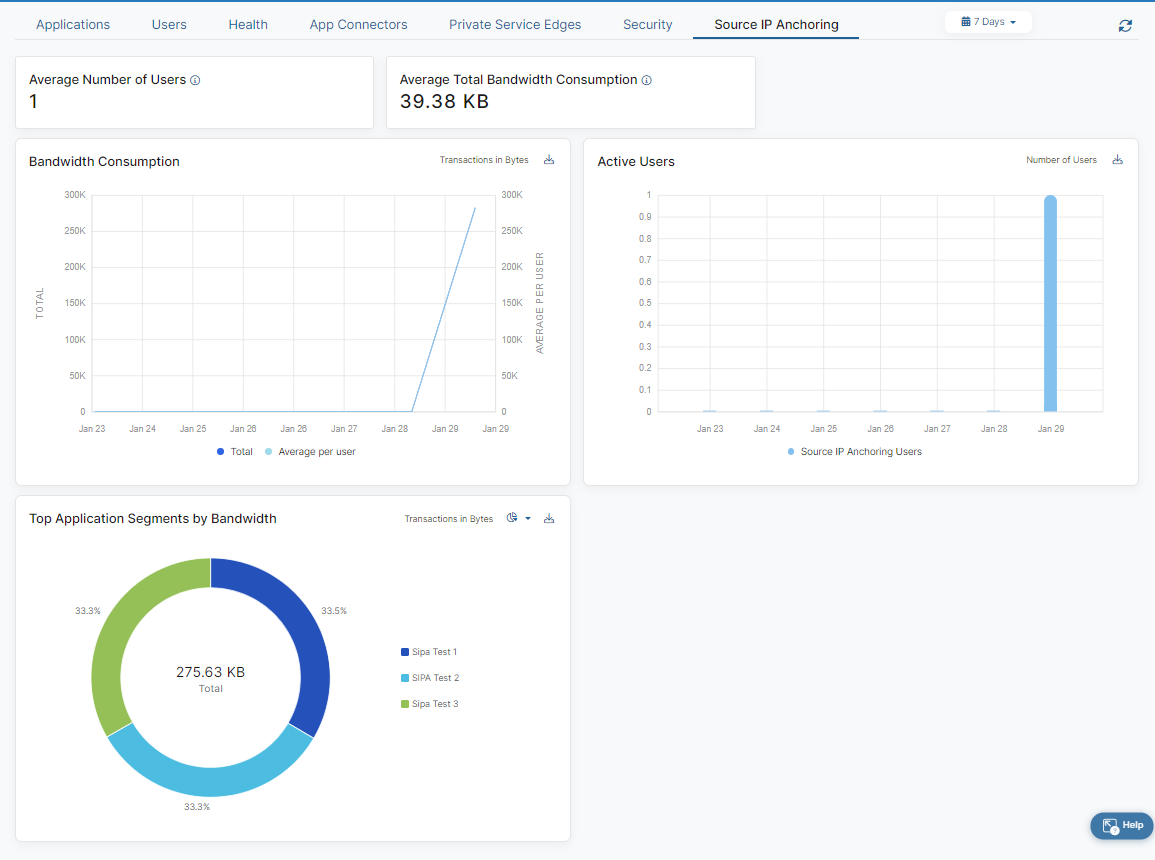Select the Security tab

coord(647,25)
